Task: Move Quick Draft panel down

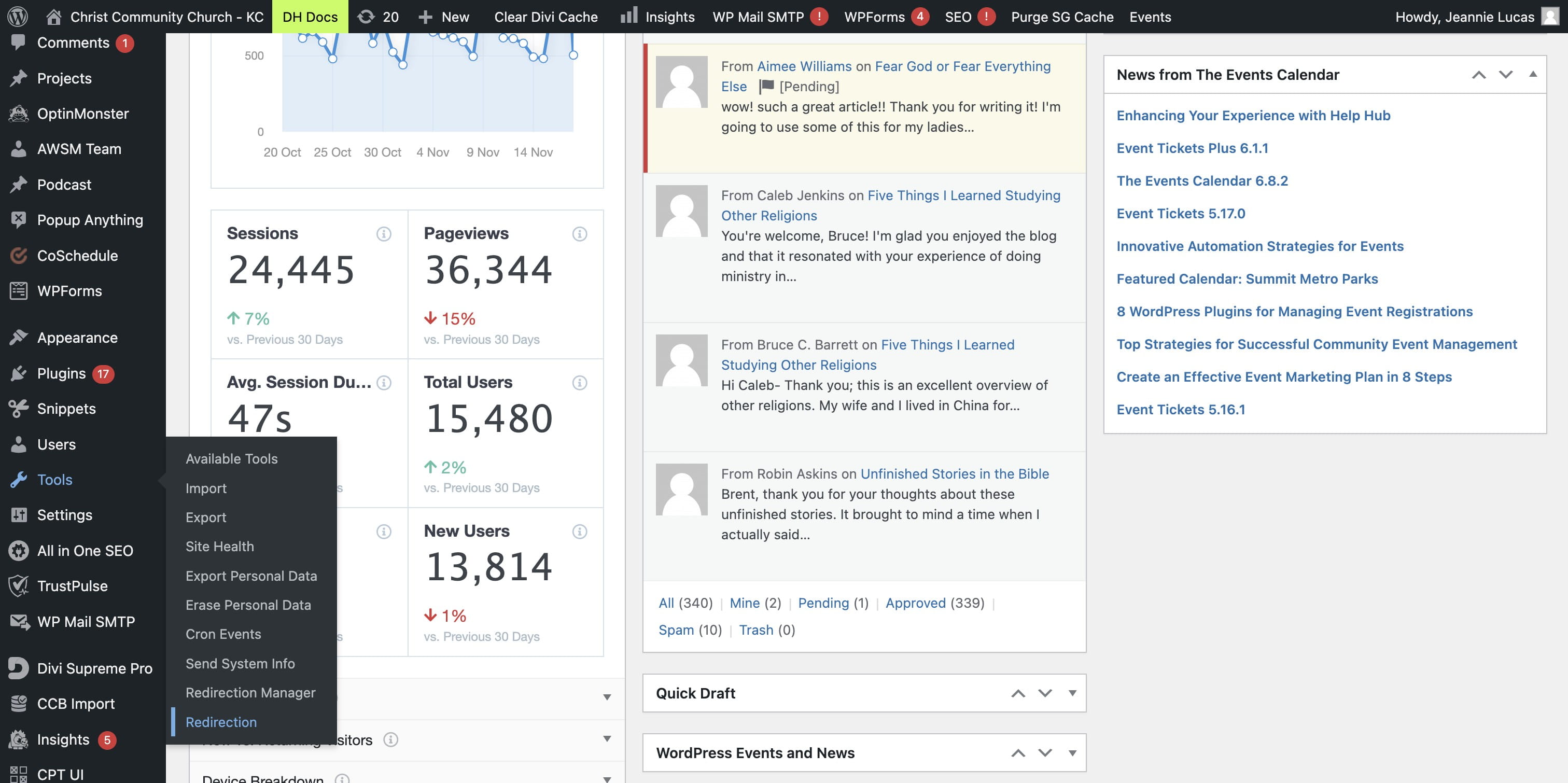Action: [1044, 693]
